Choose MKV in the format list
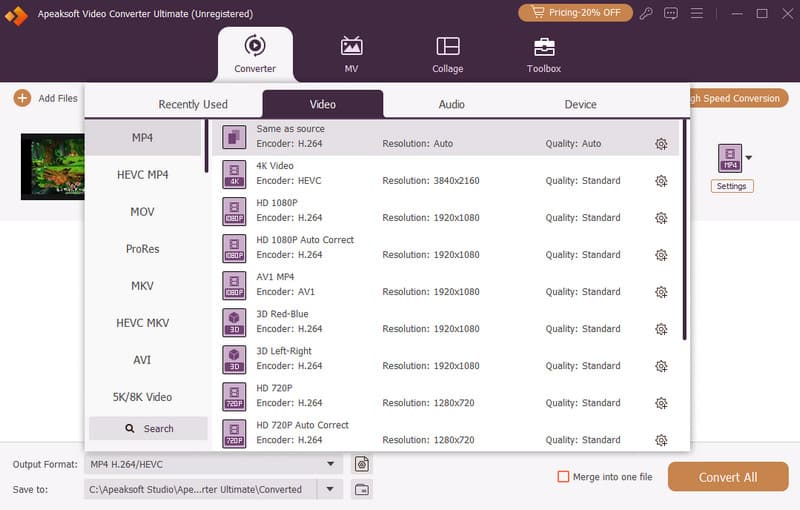The width and height of the screenshot is (800, 510). 142,286
